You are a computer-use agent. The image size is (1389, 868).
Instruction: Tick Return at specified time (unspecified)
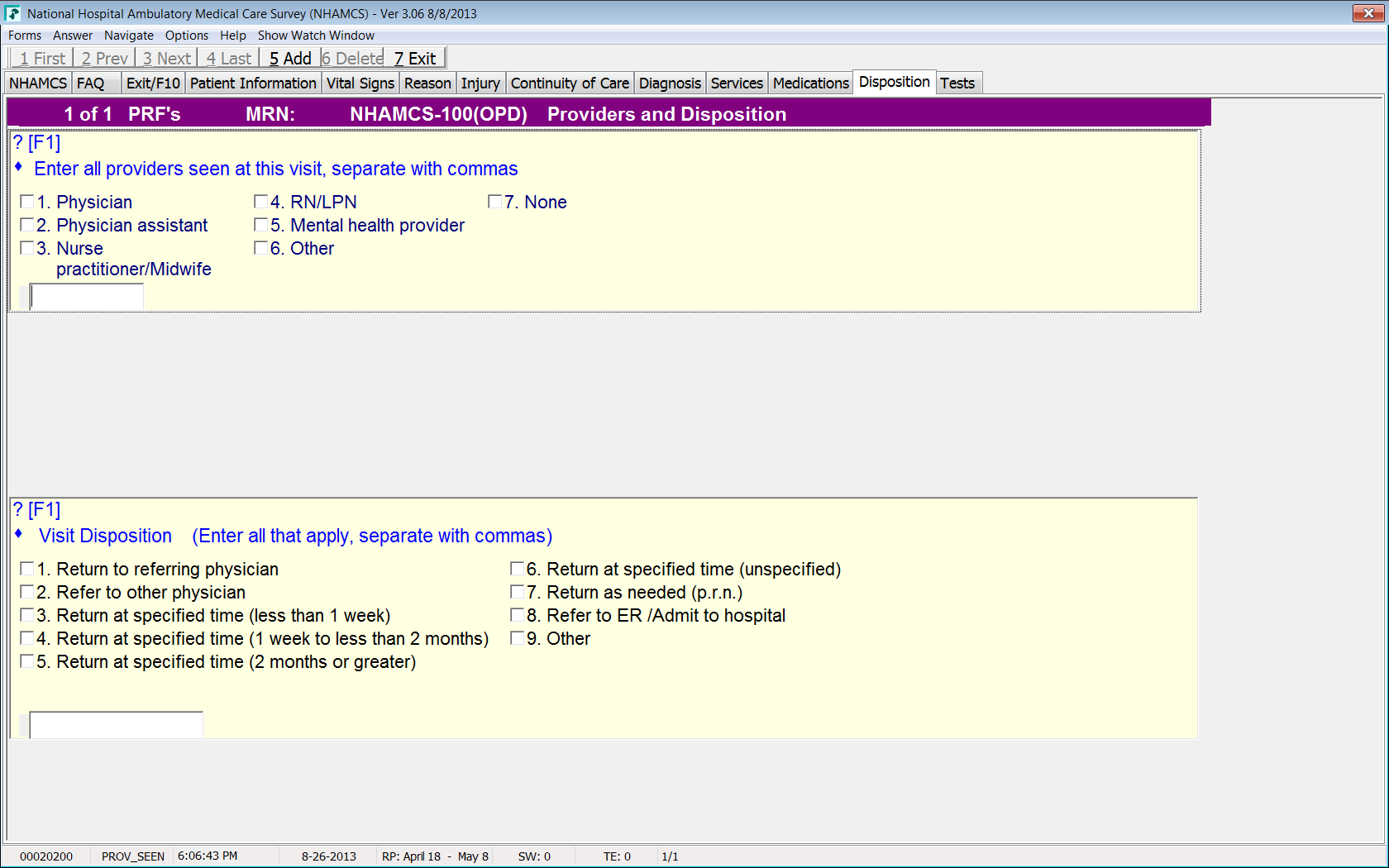pyautogui.click(x=518, y=569)
